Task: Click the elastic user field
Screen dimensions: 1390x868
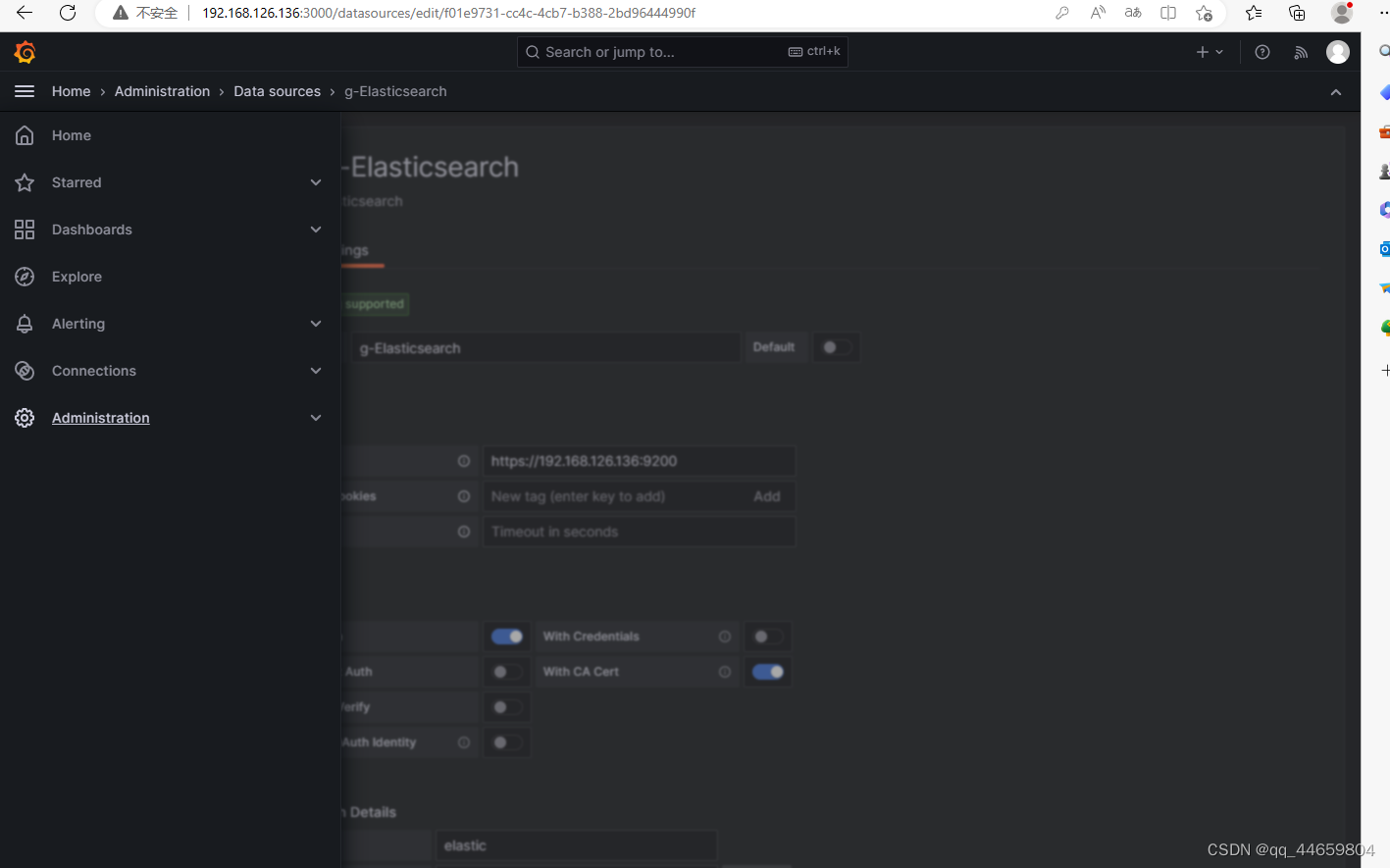Action: pyautogui.click(x=577, y=845)
